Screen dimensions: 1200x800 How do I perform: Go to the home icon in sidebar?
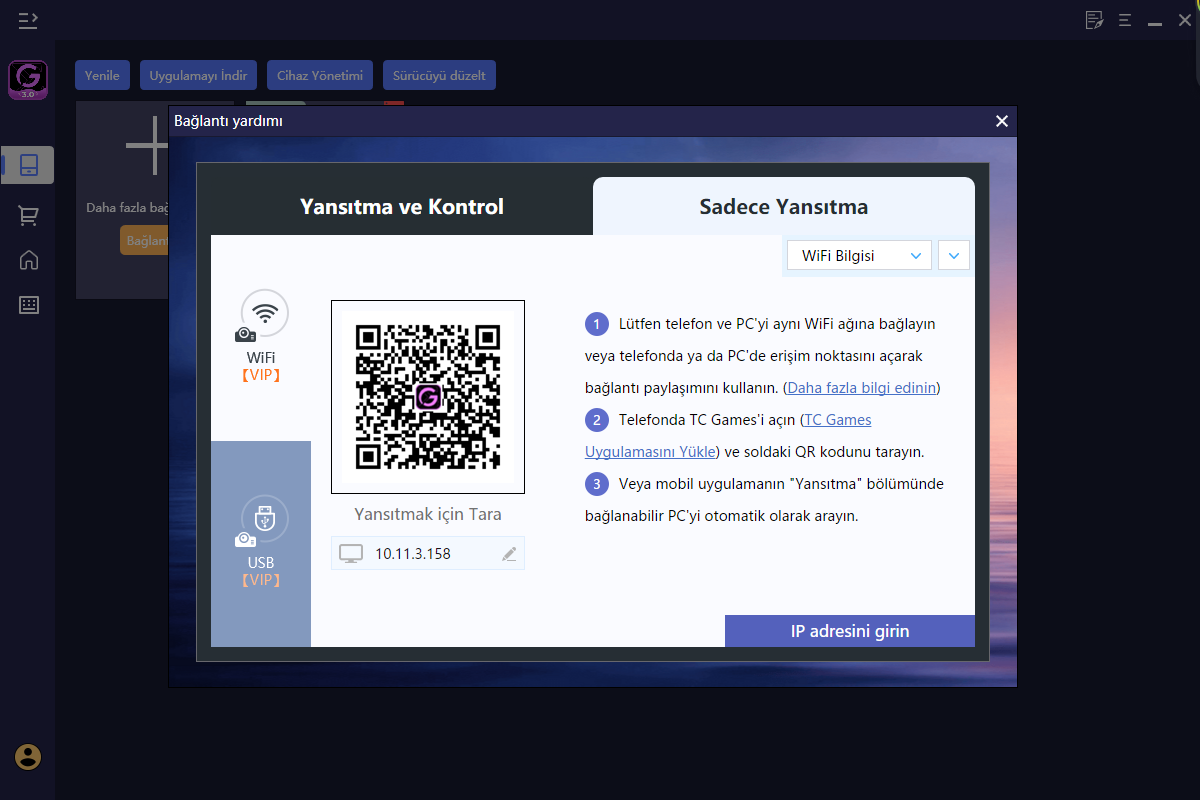click(29, 260)
